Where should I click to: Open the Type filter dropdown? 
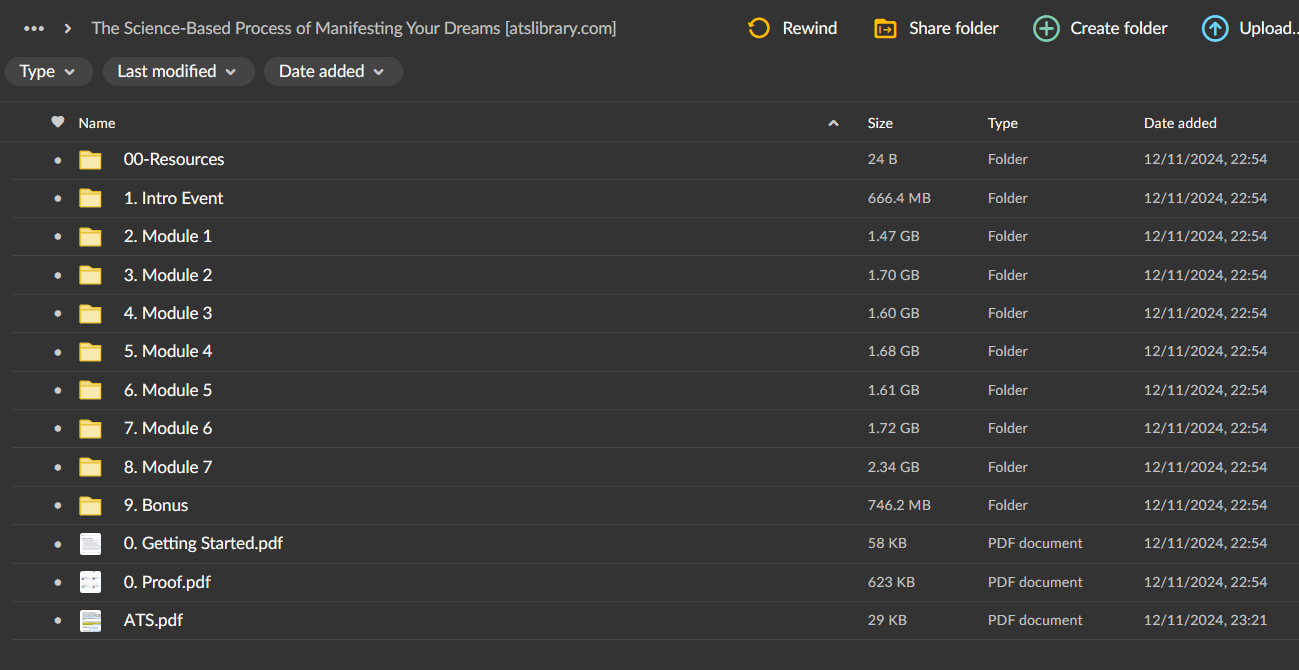48,71
